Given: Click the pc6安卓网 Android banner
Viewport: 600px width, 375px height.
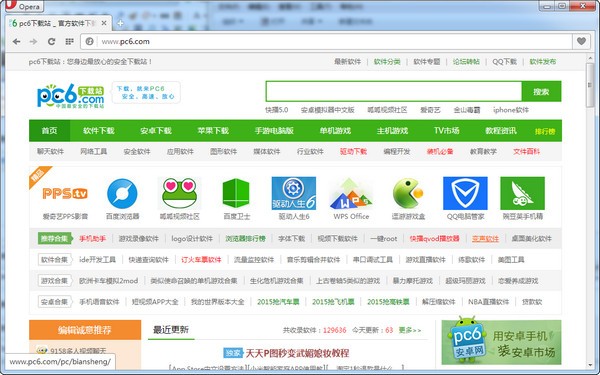Looking at the screenshot, I should coord(501,342).
